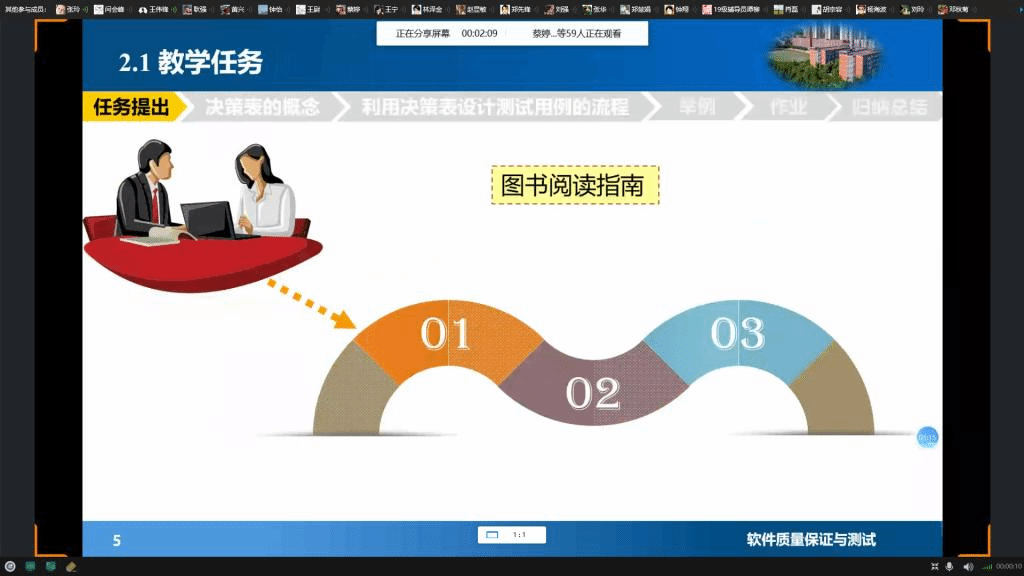Select the 任务提出 navigation tab

(131, 107)
